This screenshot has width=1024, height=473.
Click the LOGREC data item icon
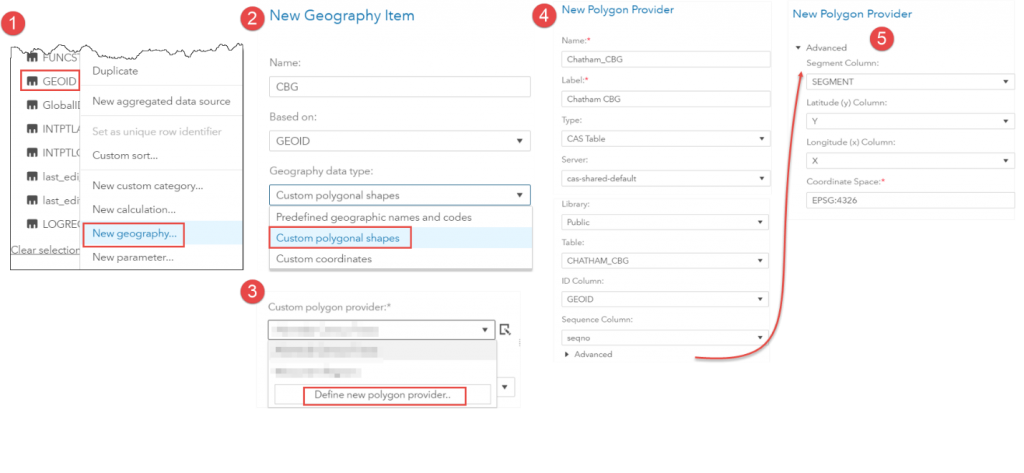[x=31, y=224]
